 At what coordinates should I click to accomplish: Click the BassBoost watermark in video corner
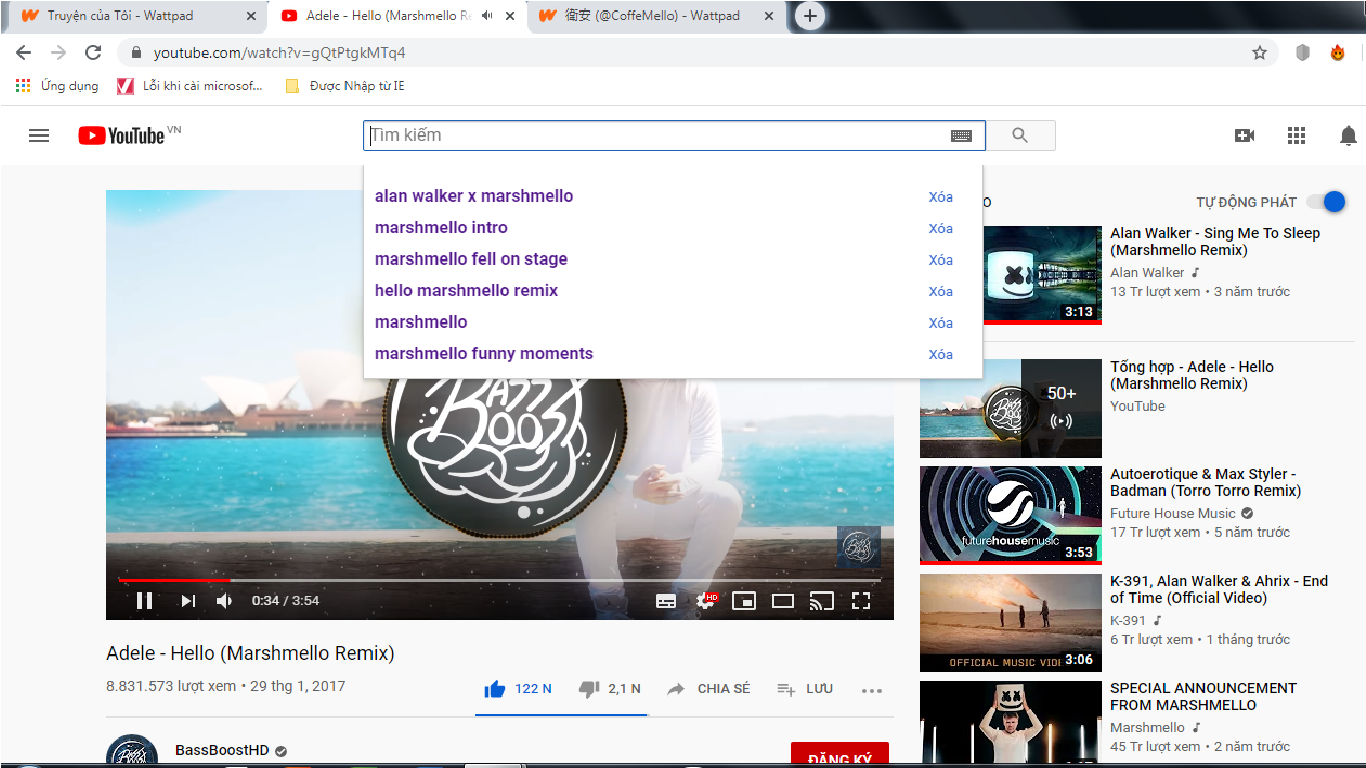click(858, 547)
